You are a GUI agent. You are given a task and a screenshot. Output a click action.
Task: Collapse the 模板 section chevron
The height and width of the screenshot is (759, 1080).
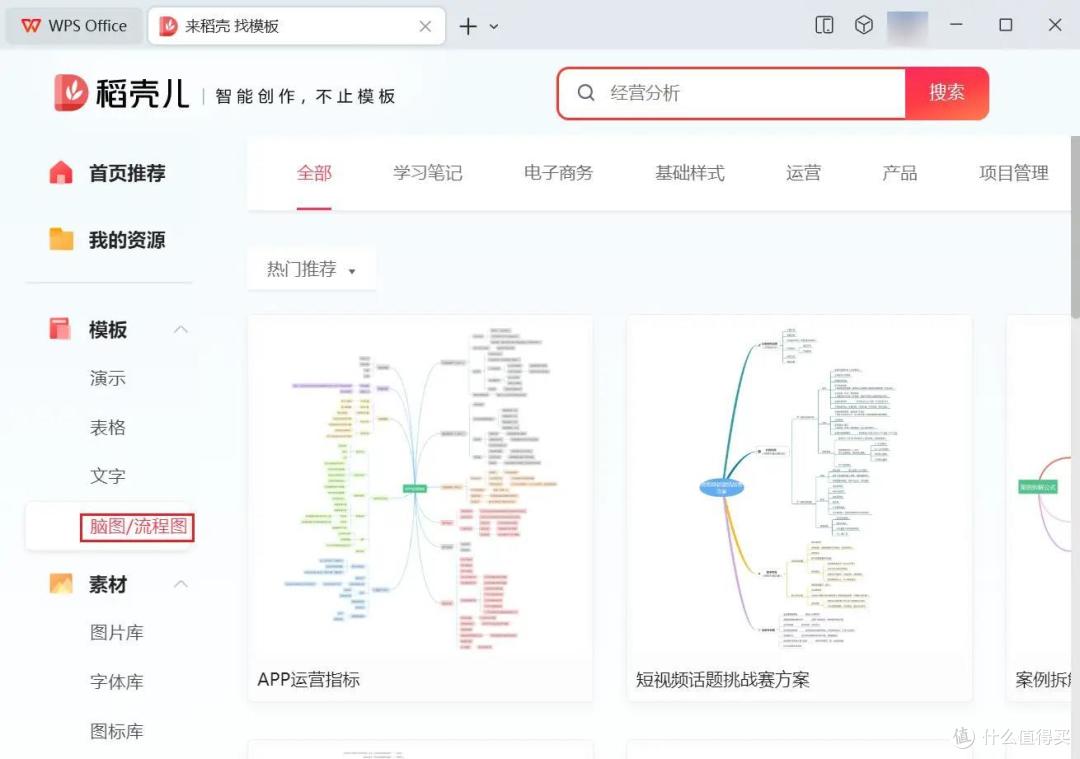180,329
